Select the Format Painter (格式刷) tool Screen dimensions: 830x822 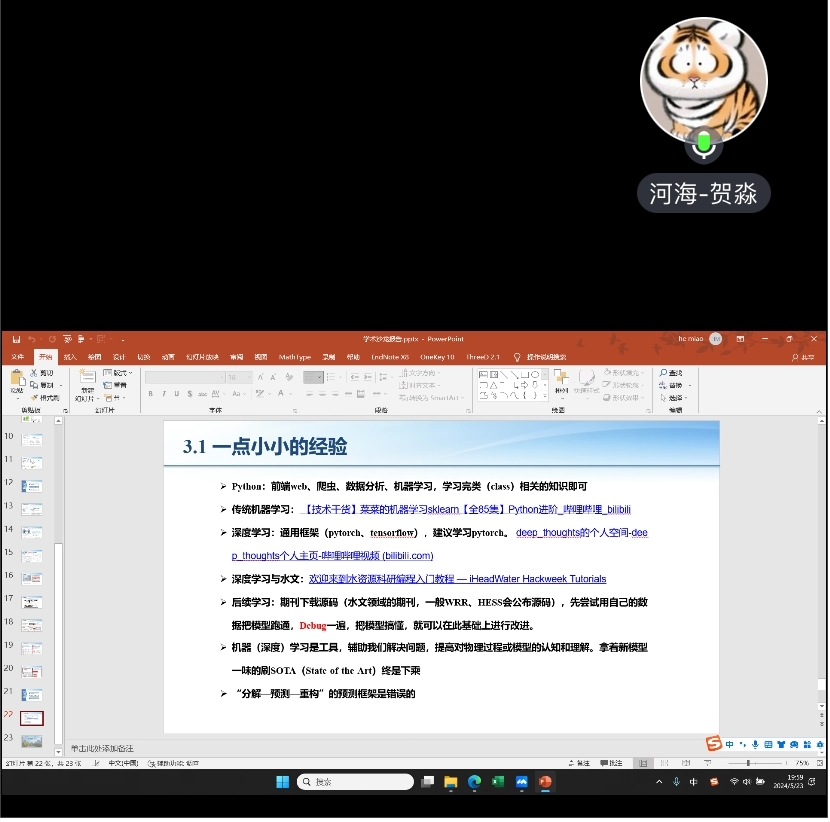pyautogui.click(x=44, y=397)
